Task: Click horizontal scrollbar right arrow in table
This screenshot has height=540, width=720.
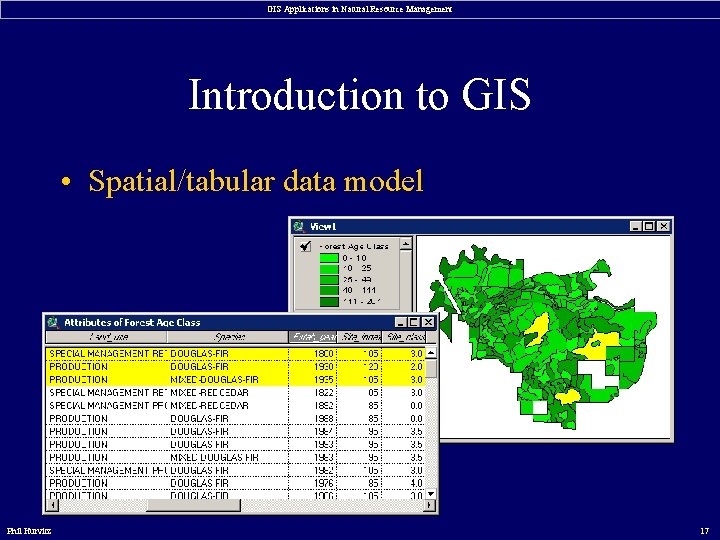Action: 429,505
